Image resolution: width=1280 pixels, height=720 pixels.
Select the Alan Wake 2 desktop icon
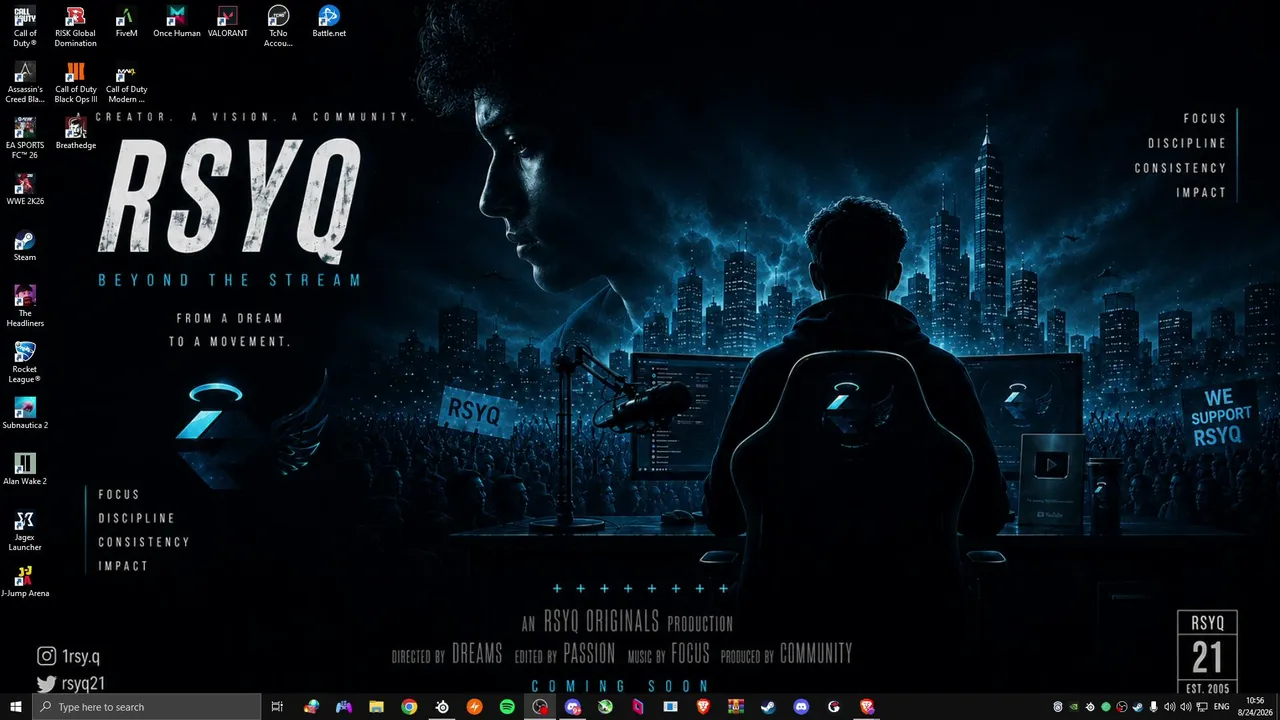(x=25, y=469)
